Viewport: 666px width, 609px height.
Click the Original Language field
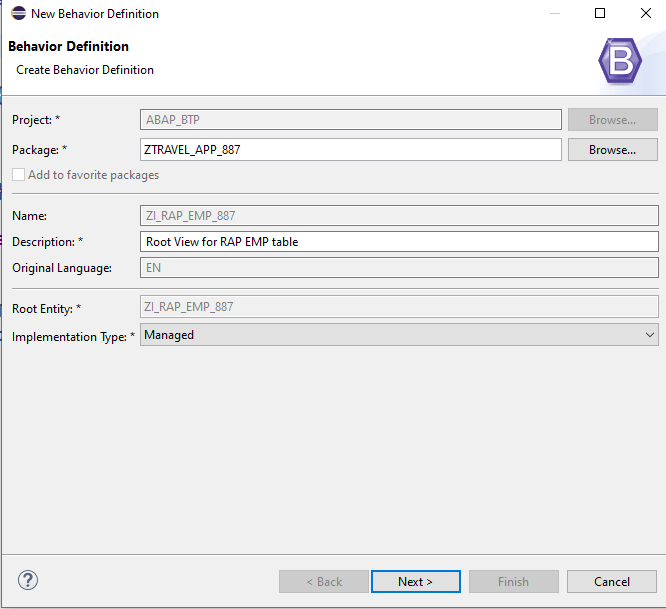[x=399, y=268]
